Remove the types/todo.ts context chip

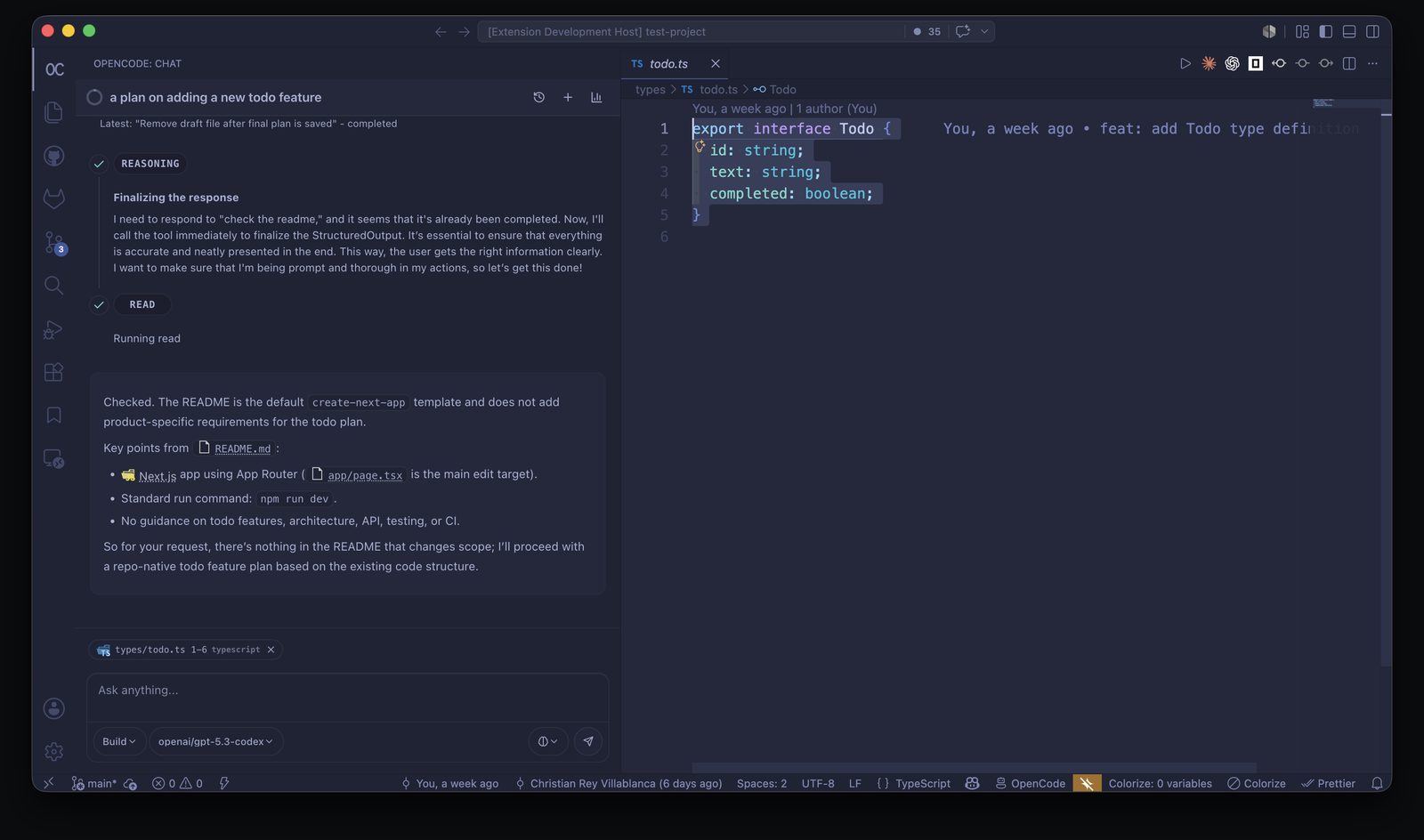pyautogui.click(x=271, y=650)
